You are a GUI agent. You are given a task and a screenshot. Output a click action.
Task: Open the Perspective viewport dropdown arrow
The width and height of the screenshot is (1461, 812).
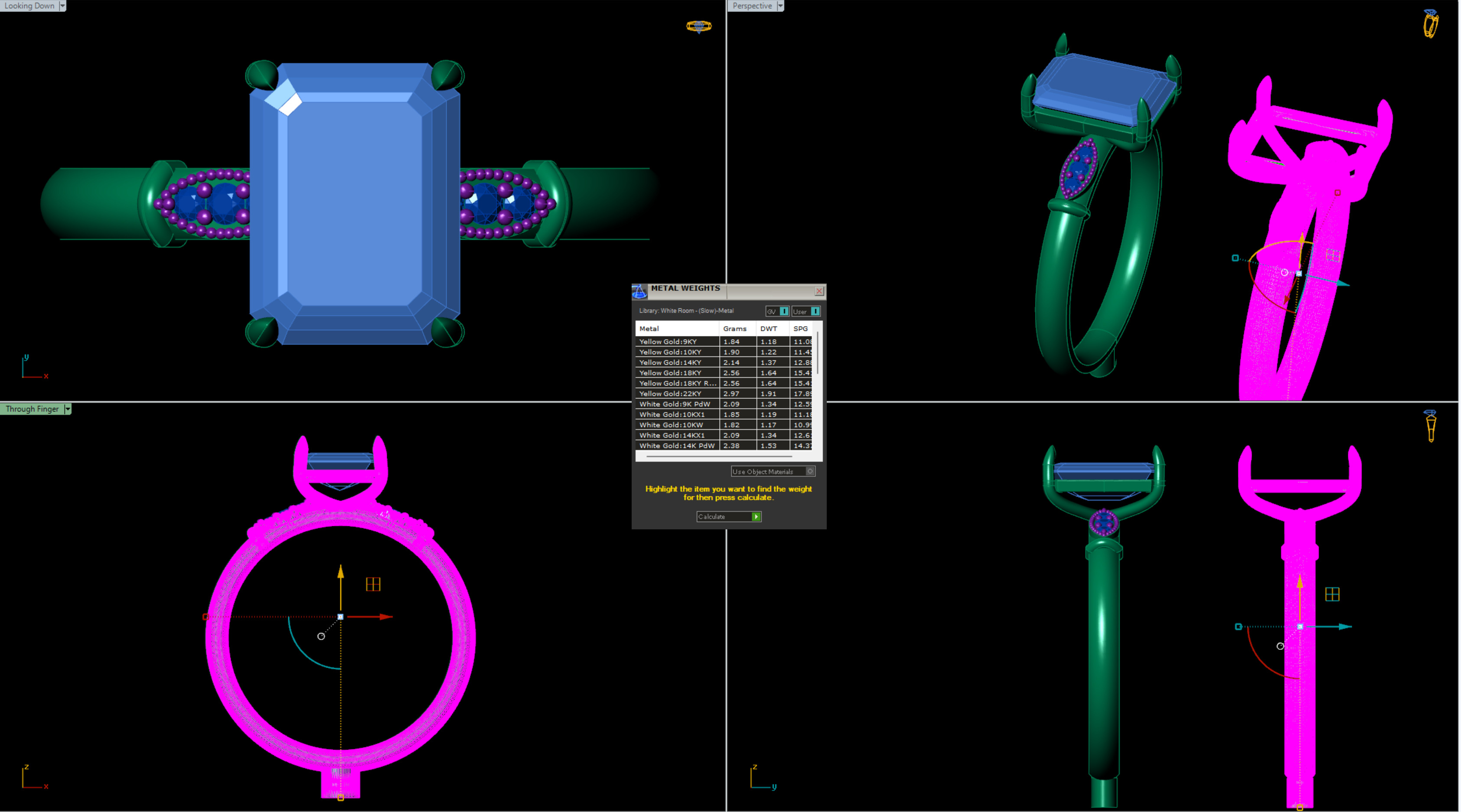click(x=780, y=6)
